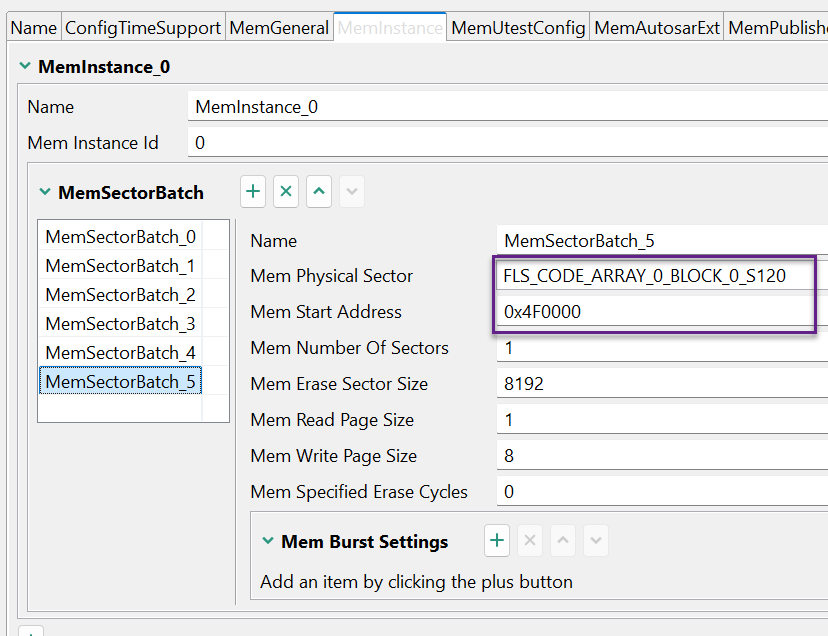Switch to the MemAutosarExt tab
Image resolution: width=828 pixels, height=636 pixels.
point(656,27)
